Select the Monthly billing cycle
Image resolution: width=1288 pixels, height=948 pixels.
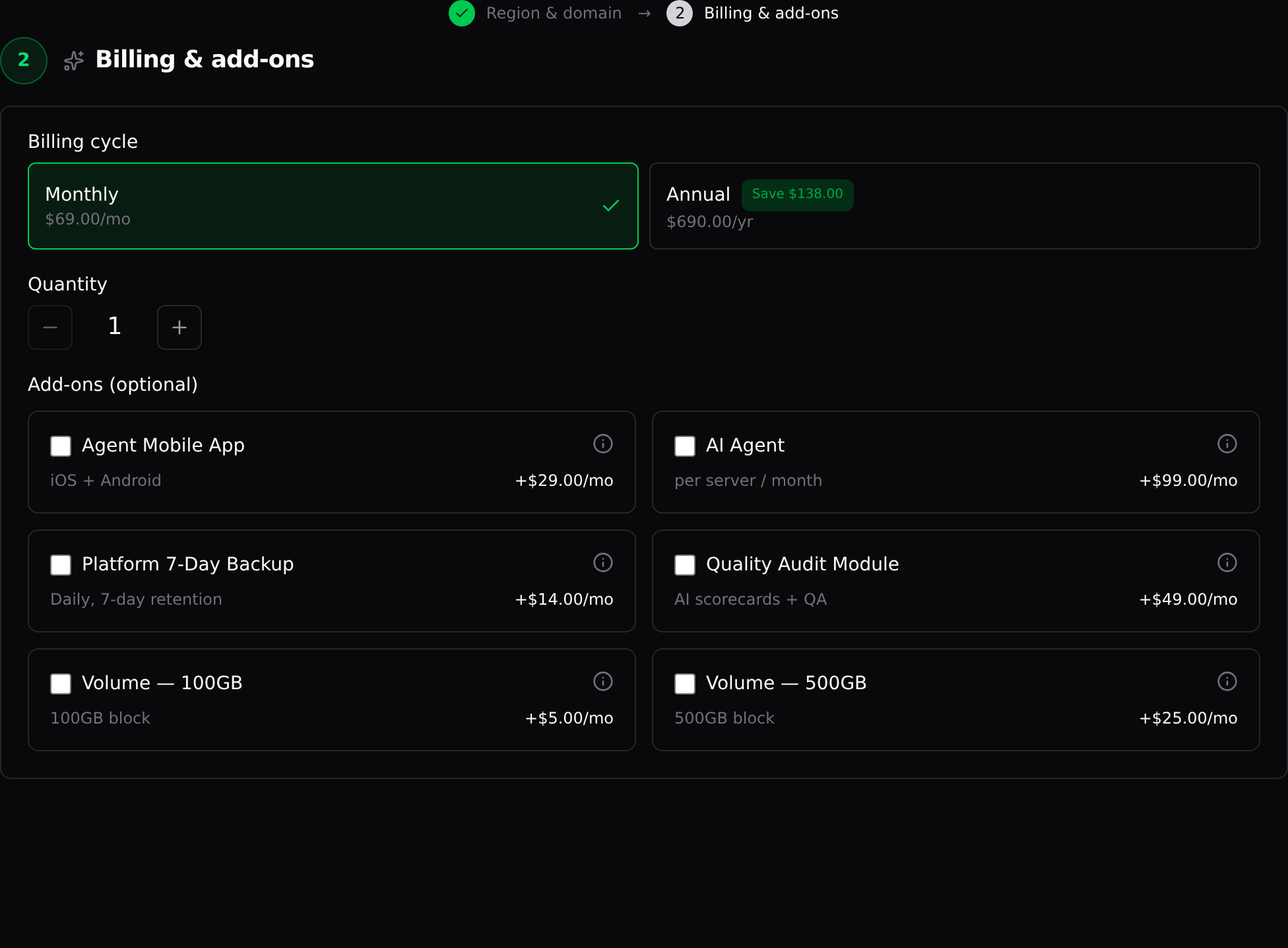(333, 206)
